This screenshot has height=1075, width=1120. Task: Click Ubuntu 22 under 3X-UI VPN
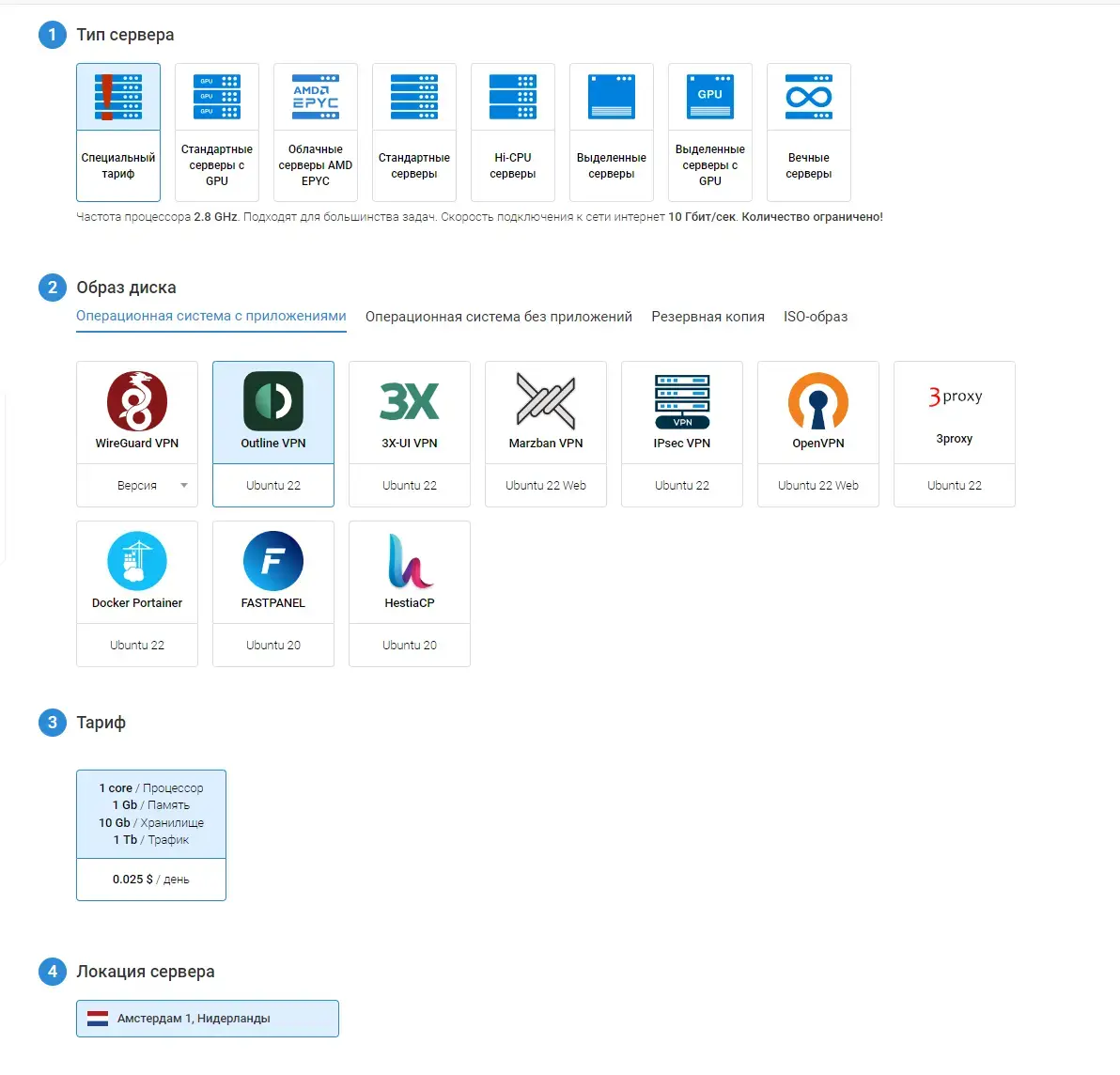coord(410,486)
